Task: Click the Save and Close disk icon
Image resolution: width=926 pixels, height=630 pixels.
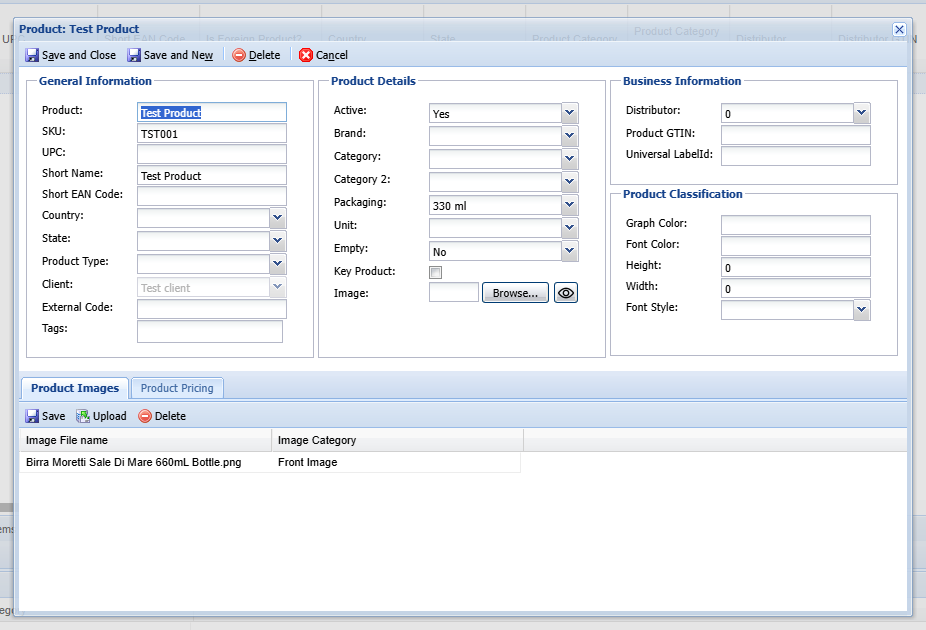Action: (x=31, y=55)
